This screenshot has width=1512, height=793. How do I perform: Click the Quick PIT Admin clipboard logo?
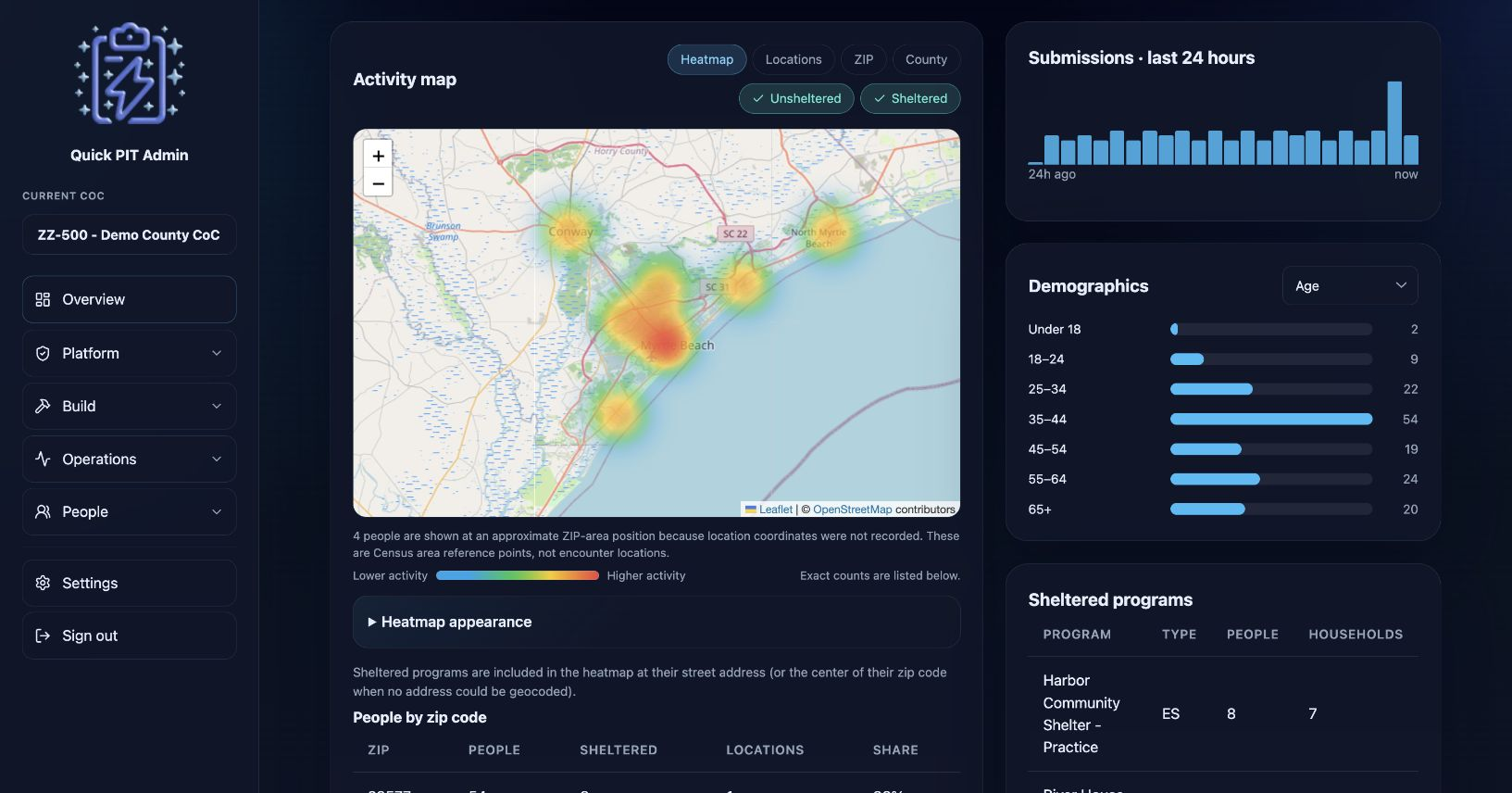130,74
